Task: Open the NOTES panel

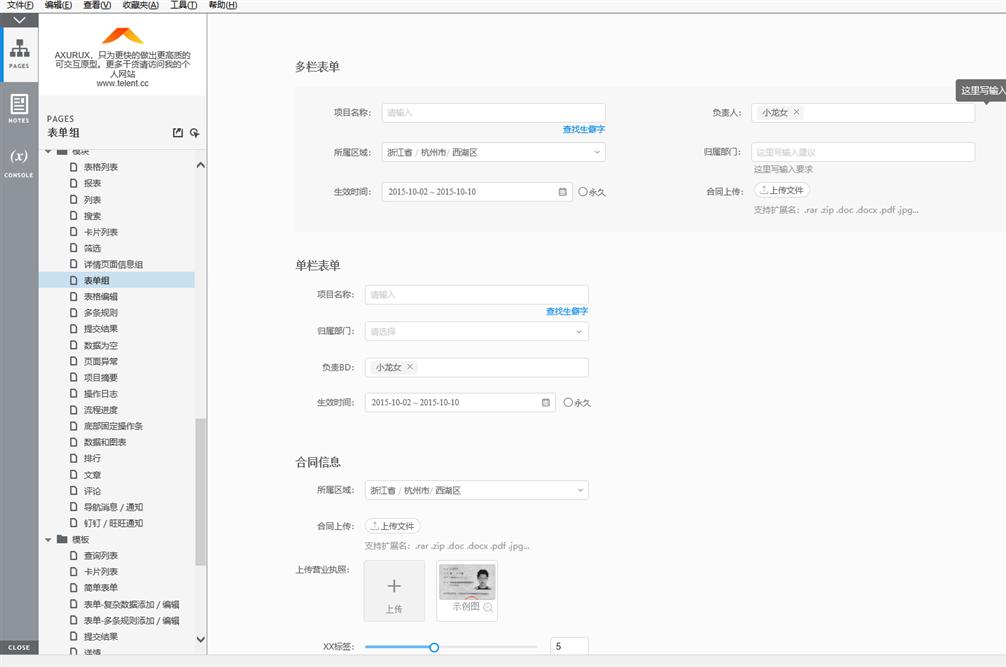Action: (x=19, y=108)
